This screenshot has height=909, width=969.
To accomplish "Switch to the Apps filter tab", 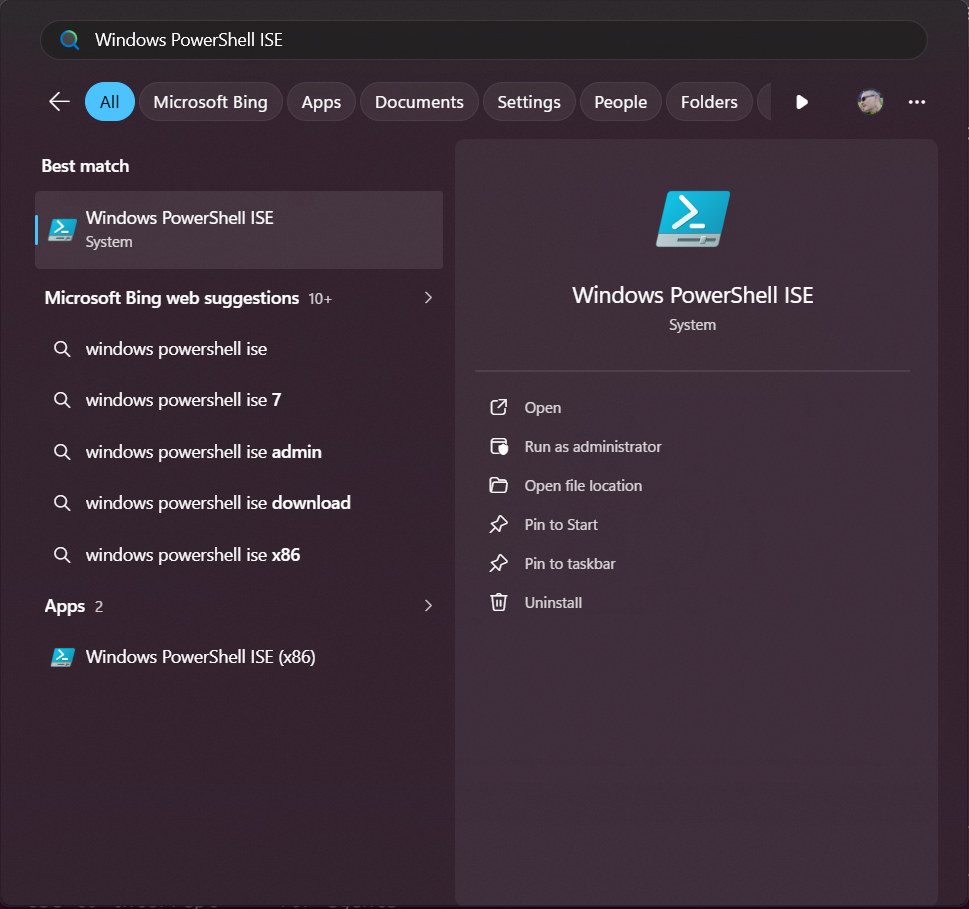I will [x=321, y=101].
